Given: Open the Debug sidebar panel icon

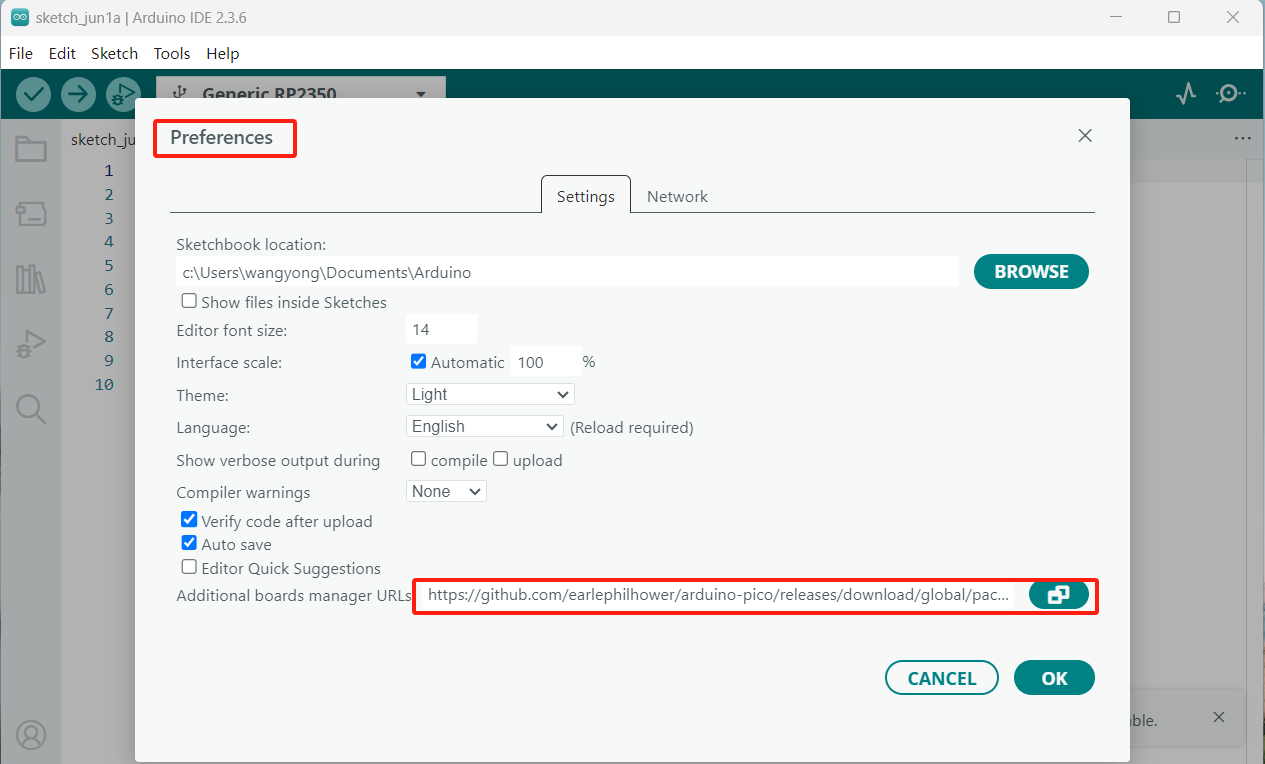Looking at the screenshot, I should pos(31,345).
